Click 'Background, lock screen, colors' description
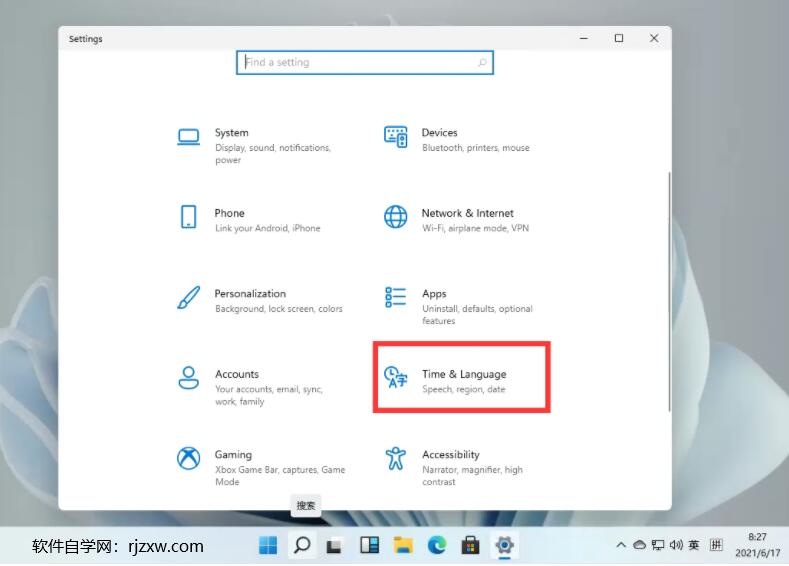The height and width of the screenshot is (566, 789). coord(279,308)
